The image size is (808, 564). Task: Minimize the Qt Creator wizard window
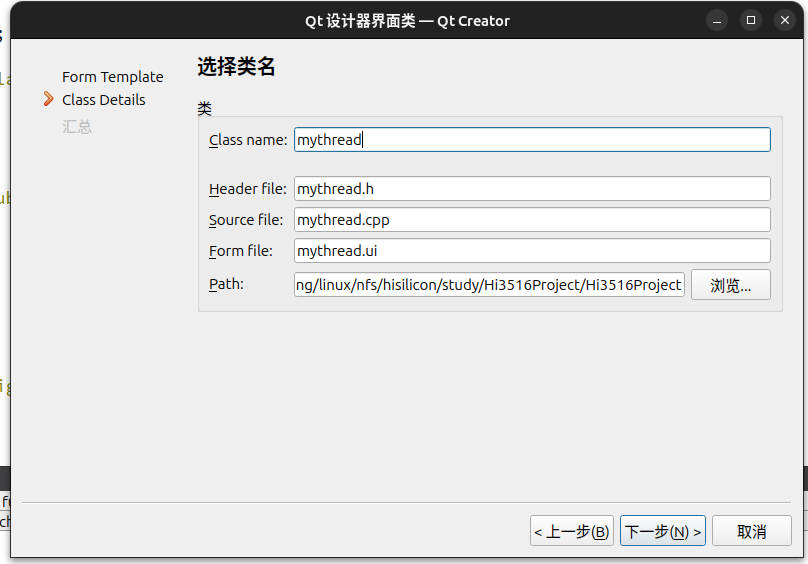716,21
